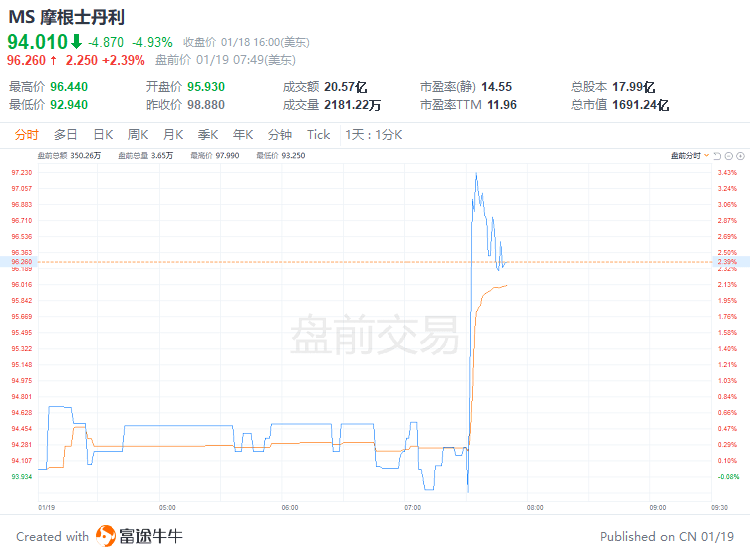Switch to the 分钟 tab
Viewport: 750px width, 557px height.
(279, 135)
